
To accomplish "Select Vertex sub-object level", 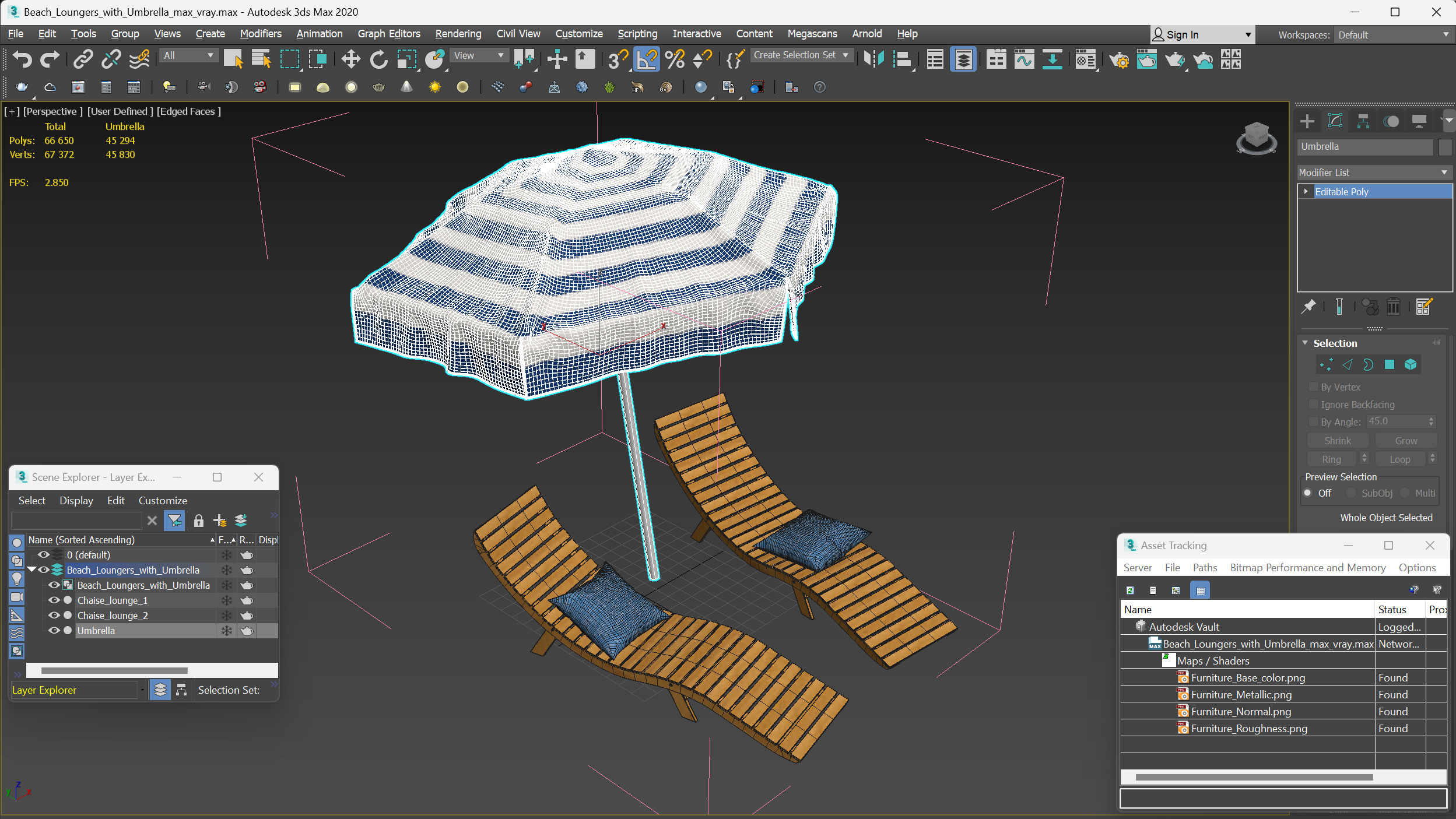I will tap(1326, 364).
